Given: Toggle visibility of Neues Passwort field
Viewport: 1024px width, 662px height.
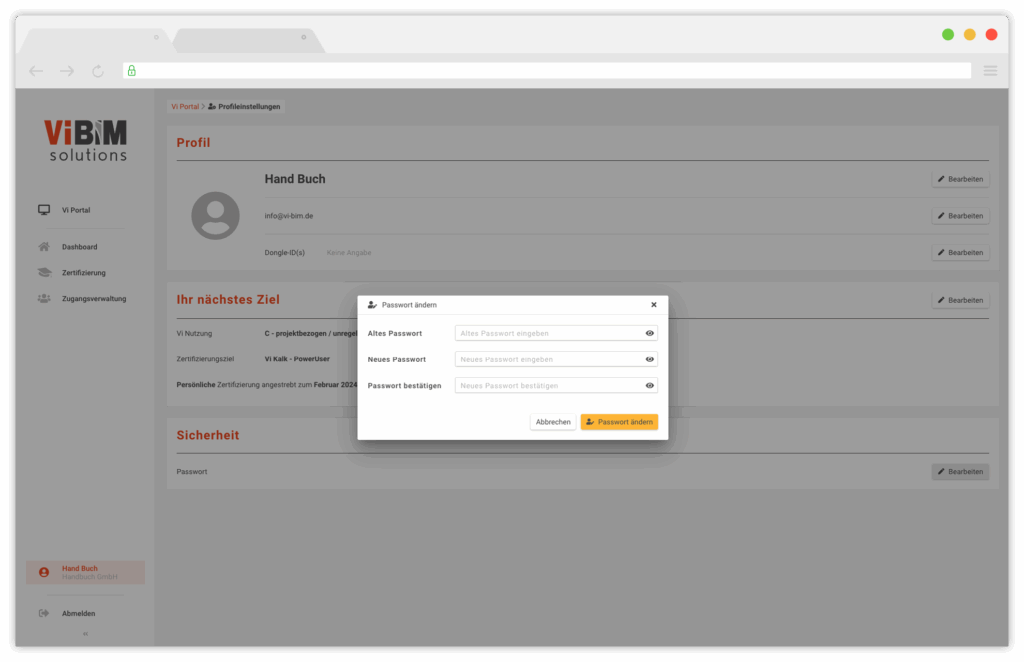Looking at the screenshot, I should (x=649, y=359).
